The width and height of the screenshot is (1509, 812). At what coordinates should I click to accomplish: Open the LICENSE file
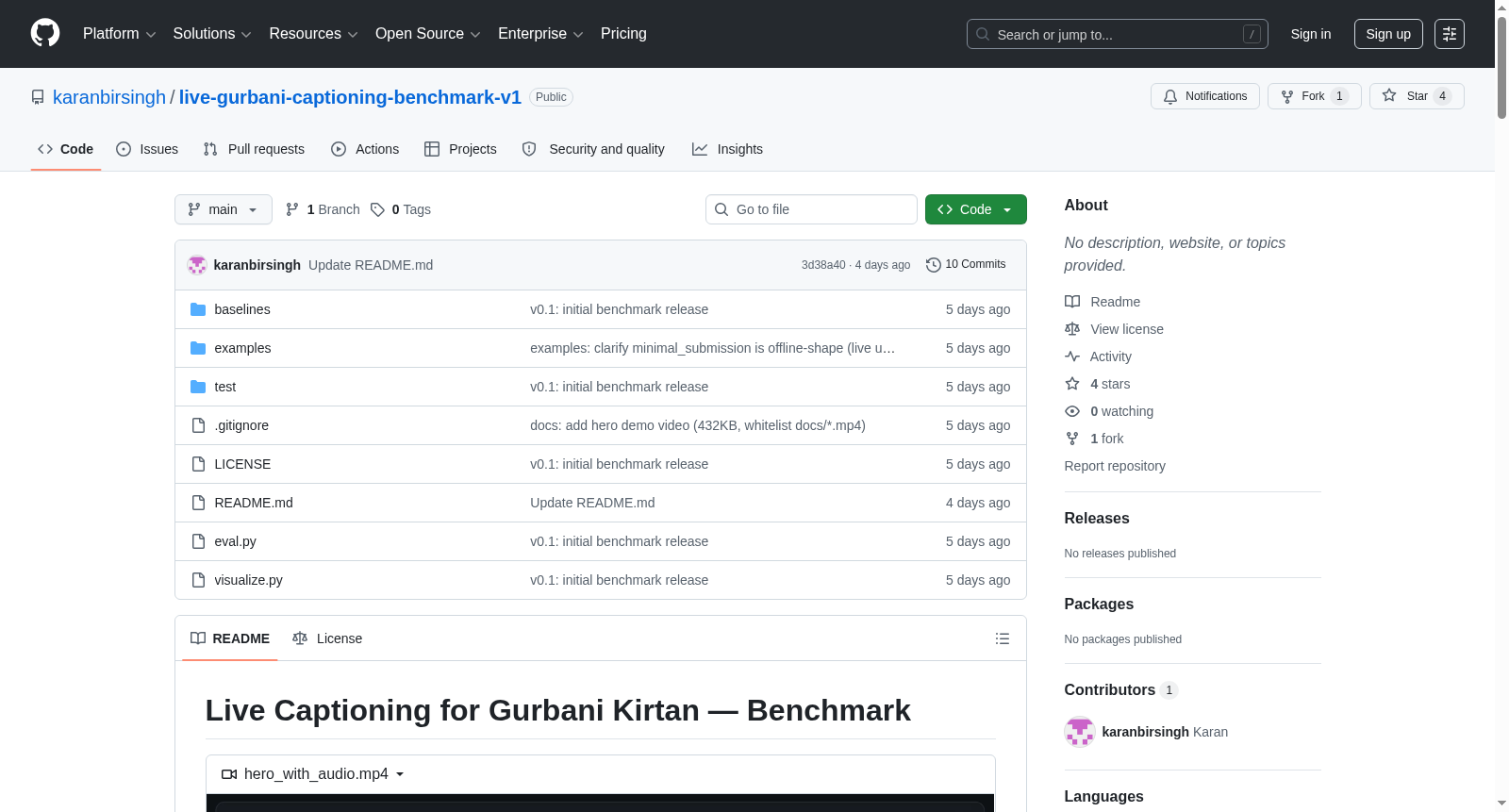[x=242, y=464]
